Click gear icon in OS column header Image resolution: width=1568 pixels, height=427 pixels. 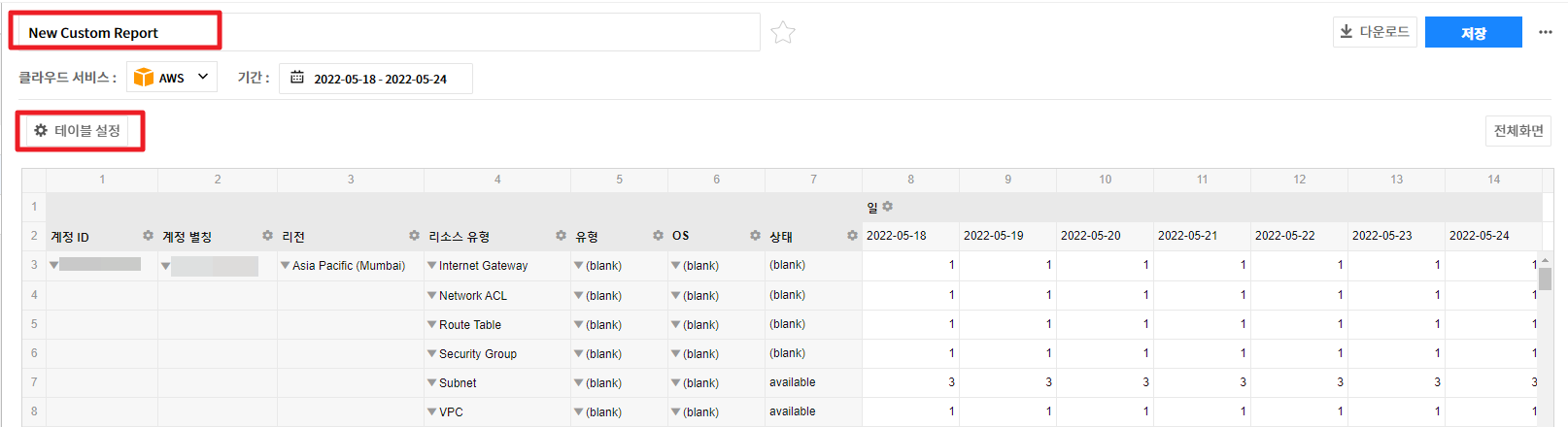pos(755,236)
